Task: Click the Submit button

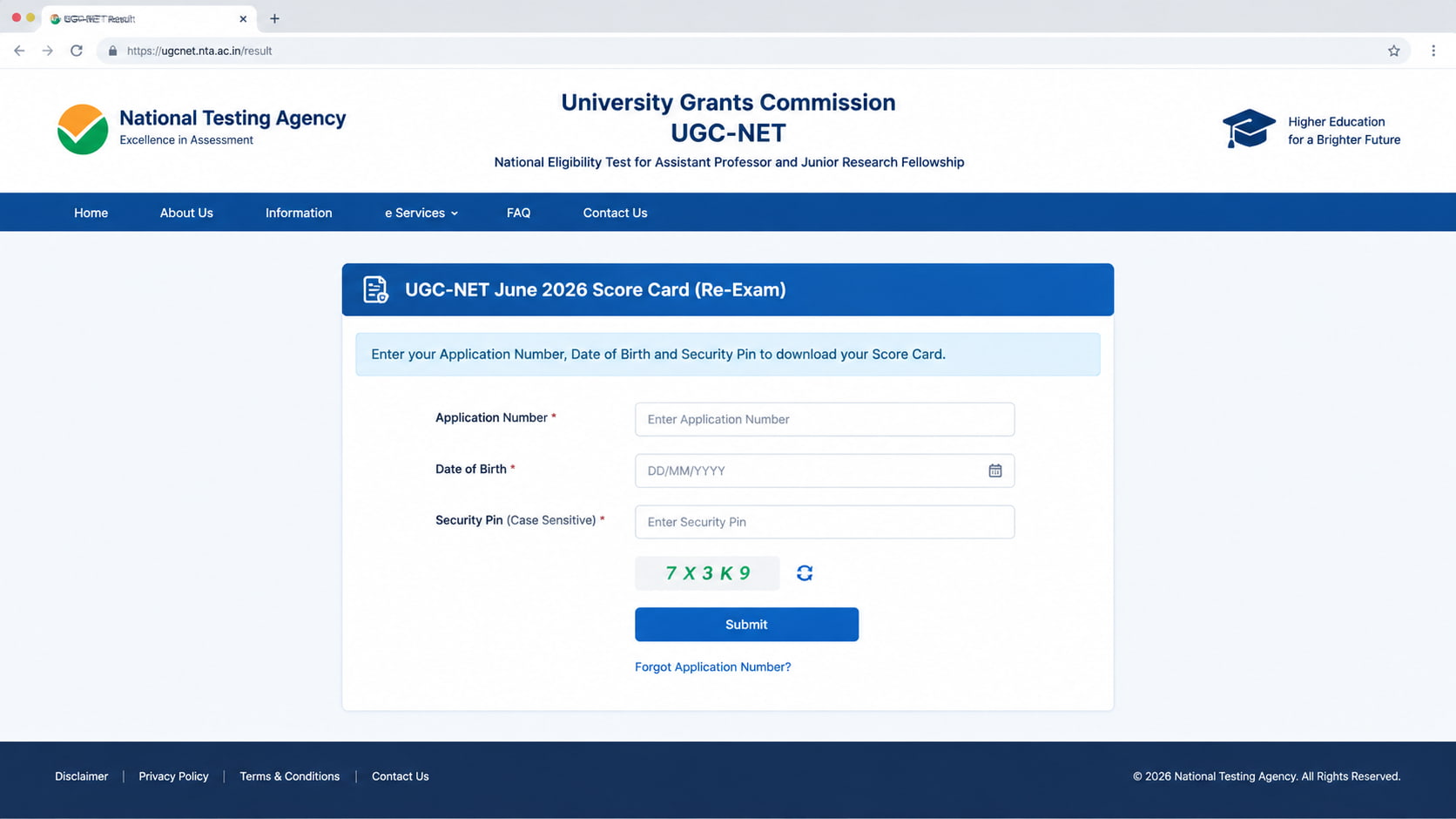Action: (x=746, y=625)
